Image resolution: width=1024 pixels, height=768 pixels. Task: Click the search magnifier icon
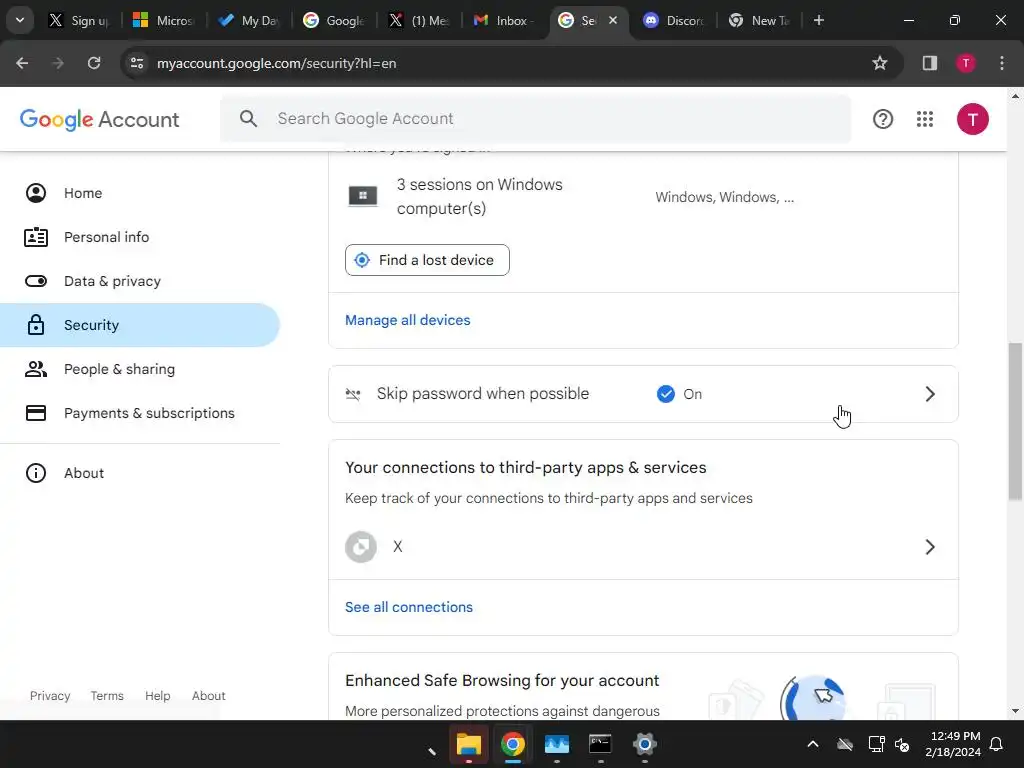tap(248, 118)
